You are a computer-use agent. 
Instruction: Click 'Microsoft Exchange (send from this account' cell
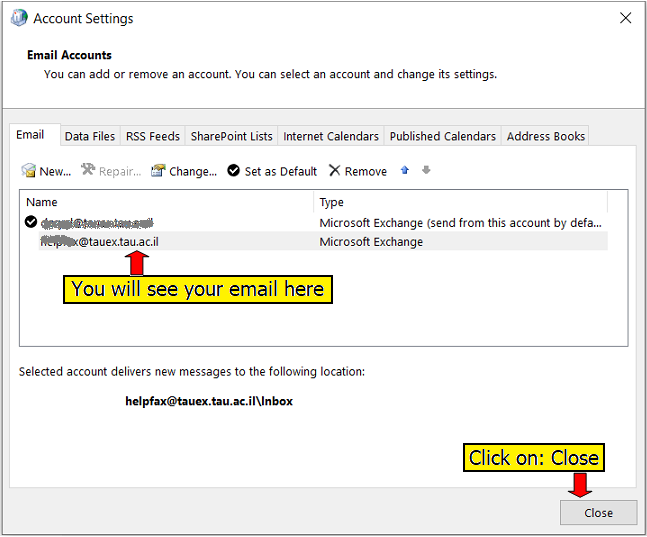click(x=460, y=223)
